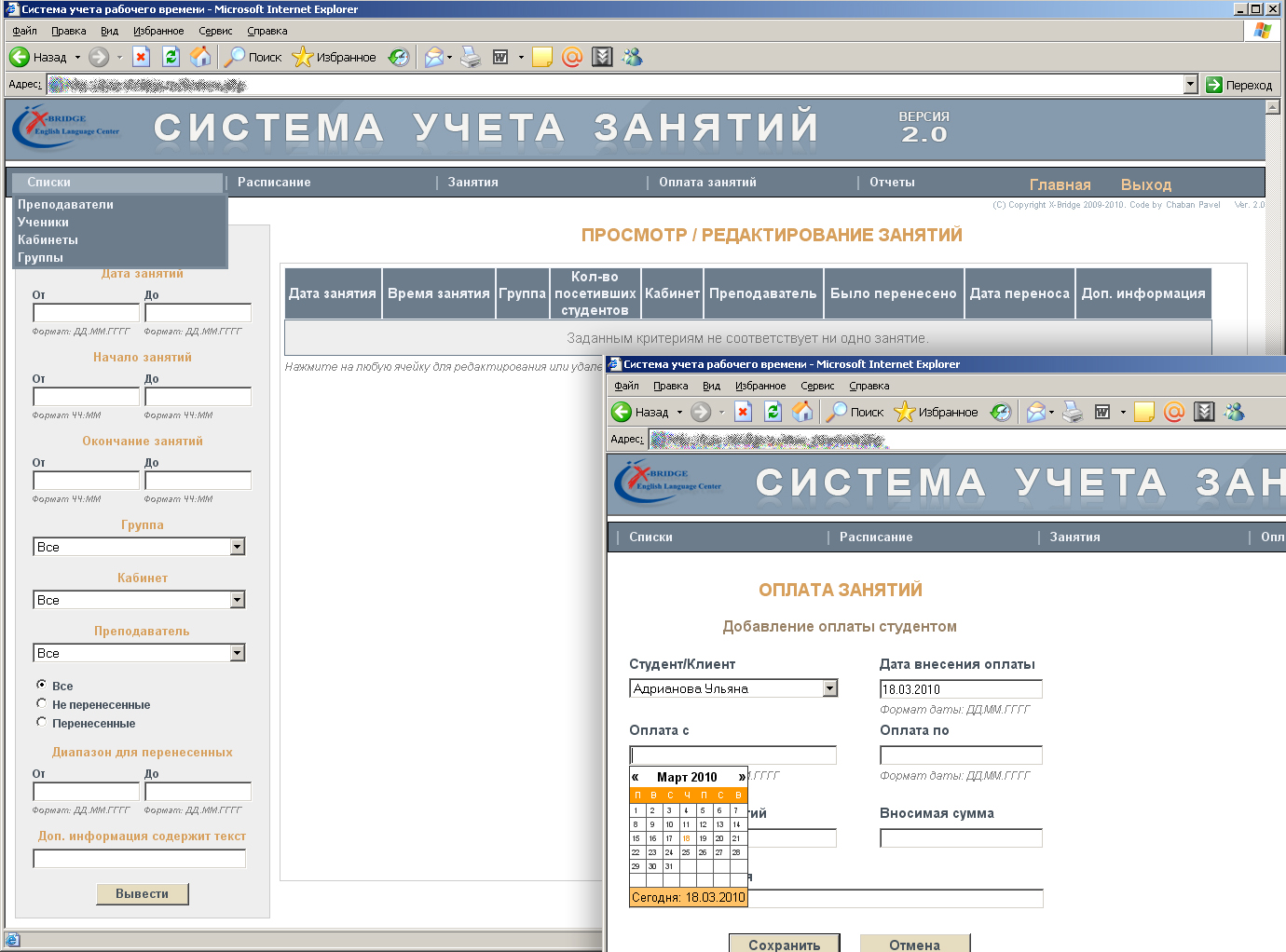The image size is (1286, 952).
Task: Open the 'Преподаватель' filter dropdown
Action: pos(238,653)
